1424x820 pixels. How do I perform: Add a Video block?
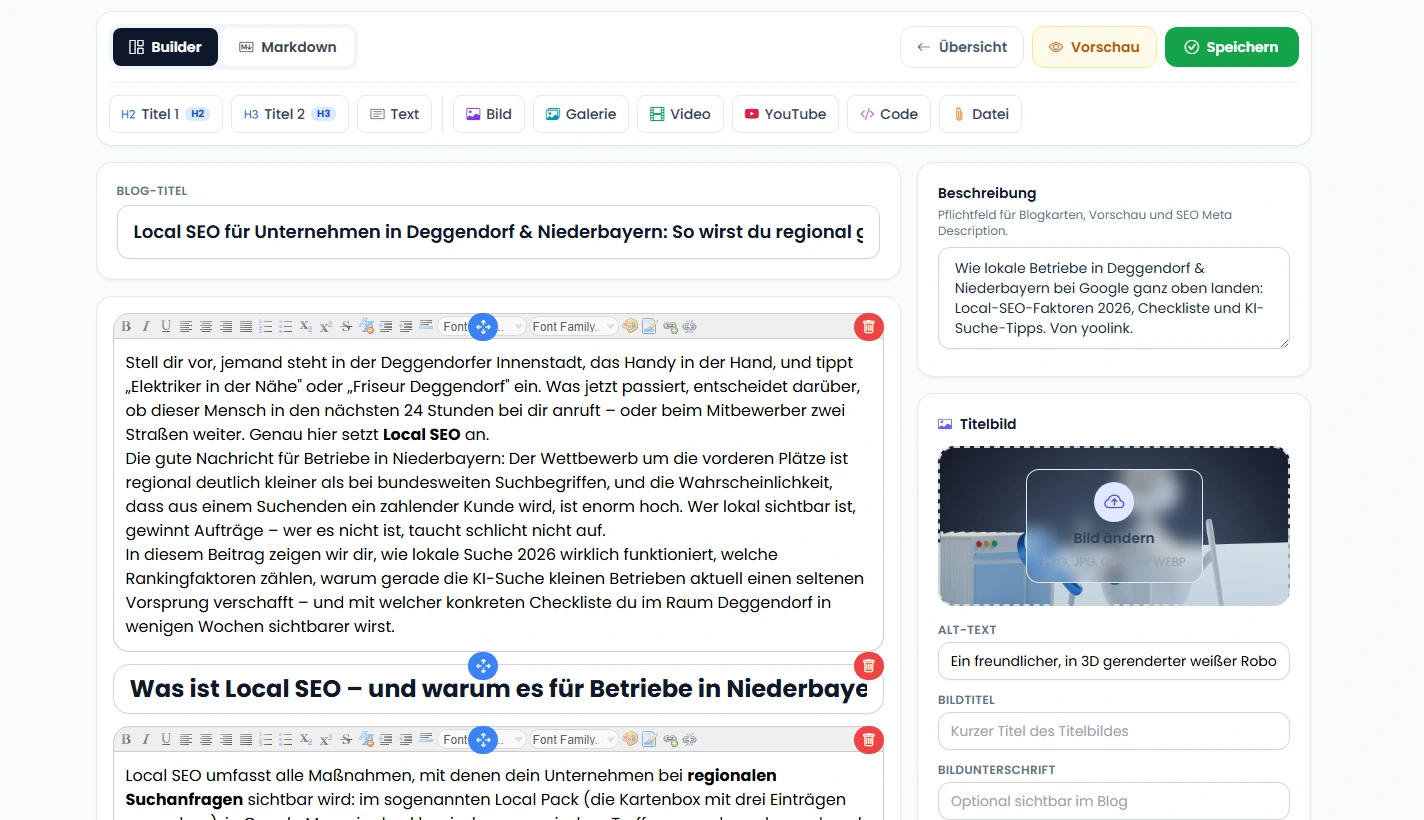tap(680, 114)
